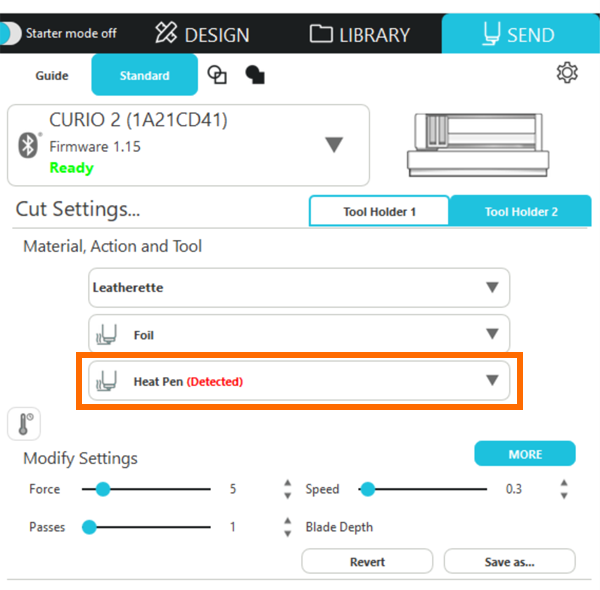Screen dimensions: 600x590
Task: Click the MORE button
Action: [525, 454]
